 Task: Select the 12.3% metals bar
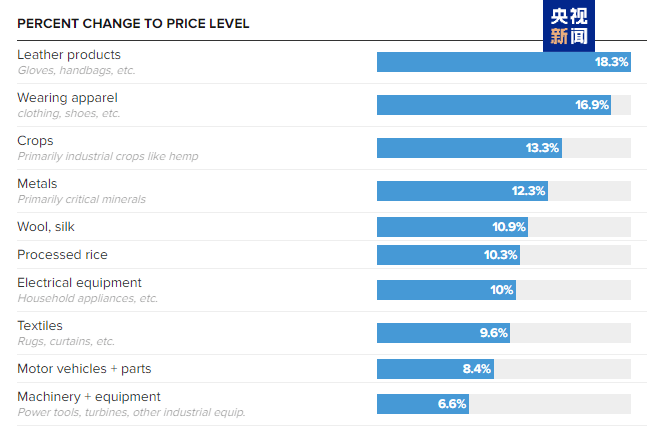coord(462,191)
